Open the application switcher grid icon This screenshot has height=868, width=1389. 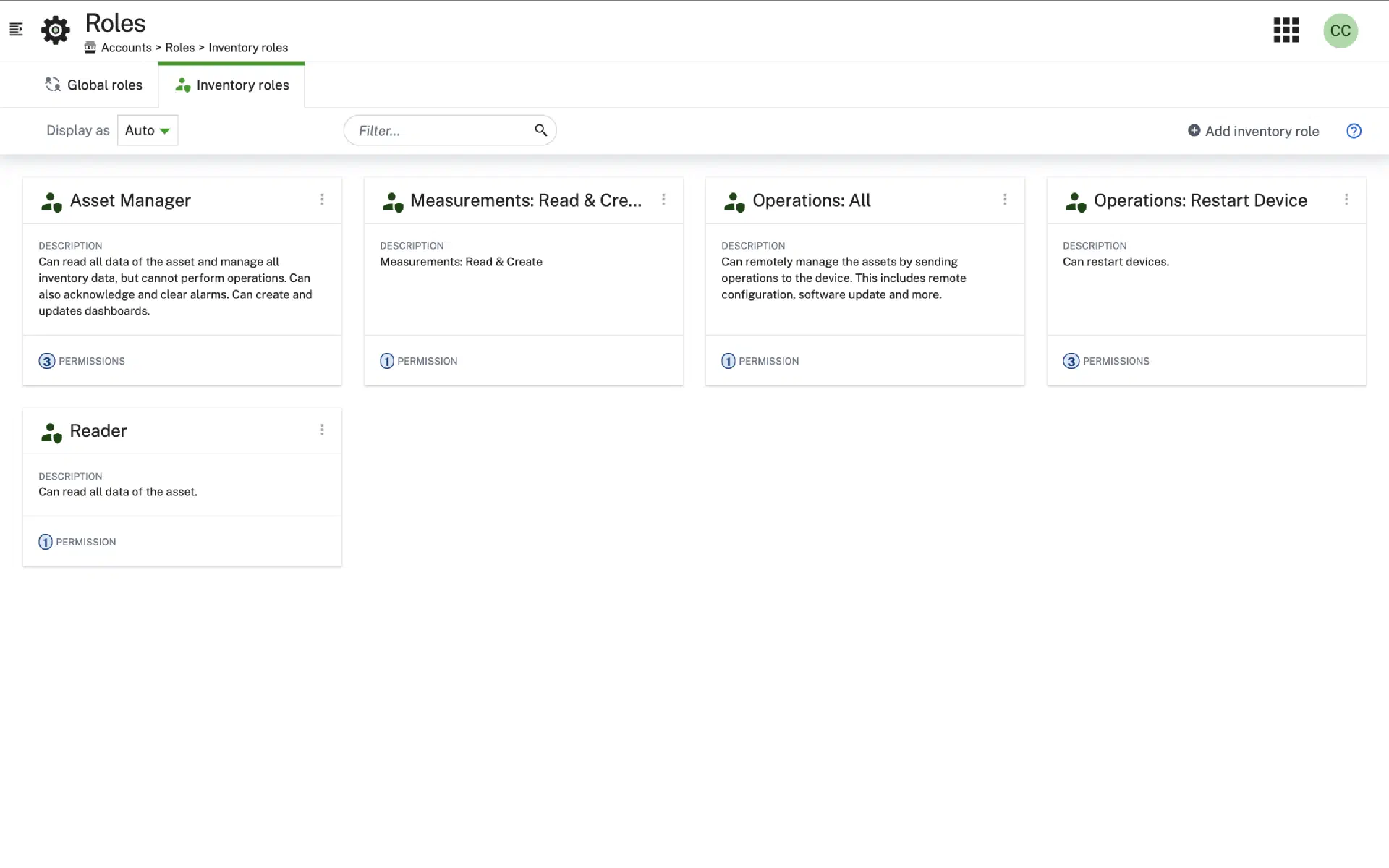tap(1286, 30)
